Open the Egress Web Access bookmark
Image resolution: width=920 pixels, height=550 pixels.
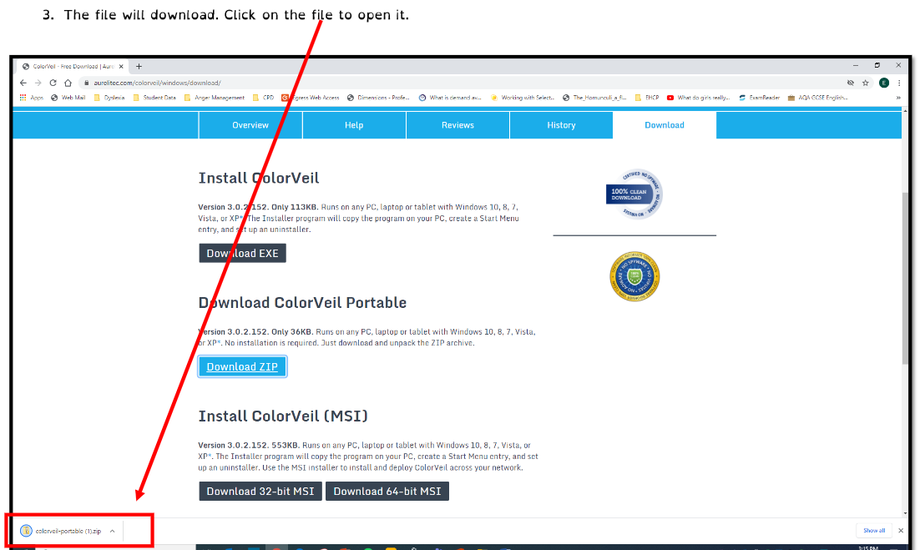[310, 97]
